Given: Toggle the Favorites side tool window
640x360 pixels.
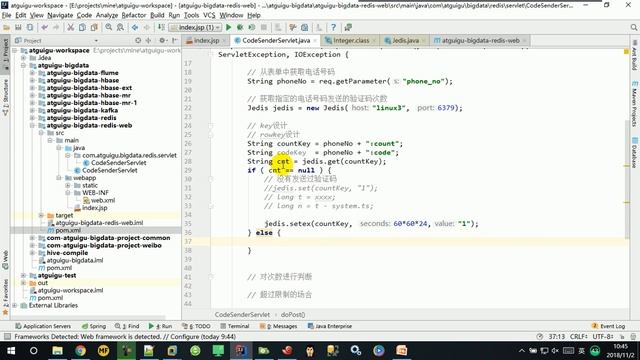Looking at the screenshot, I should click(5, 297).
